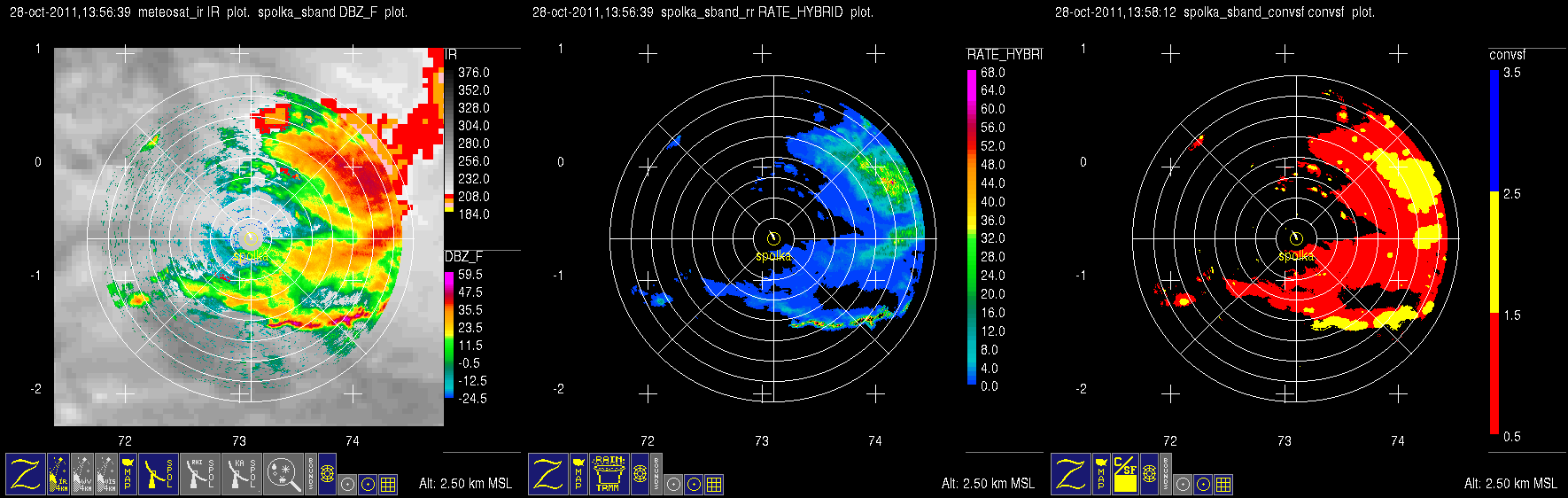Toggle BOUNDS in the RATE_HYBRID panel
Viewport: 1568px width, 498px height.
coord(656,474)
